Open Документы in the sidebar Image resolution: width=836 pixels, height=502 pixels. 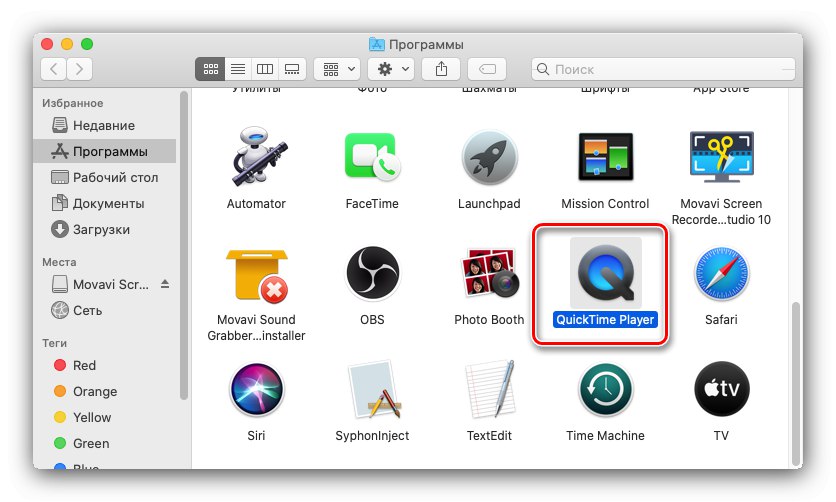pyautogui.click(x=104, y=204)
